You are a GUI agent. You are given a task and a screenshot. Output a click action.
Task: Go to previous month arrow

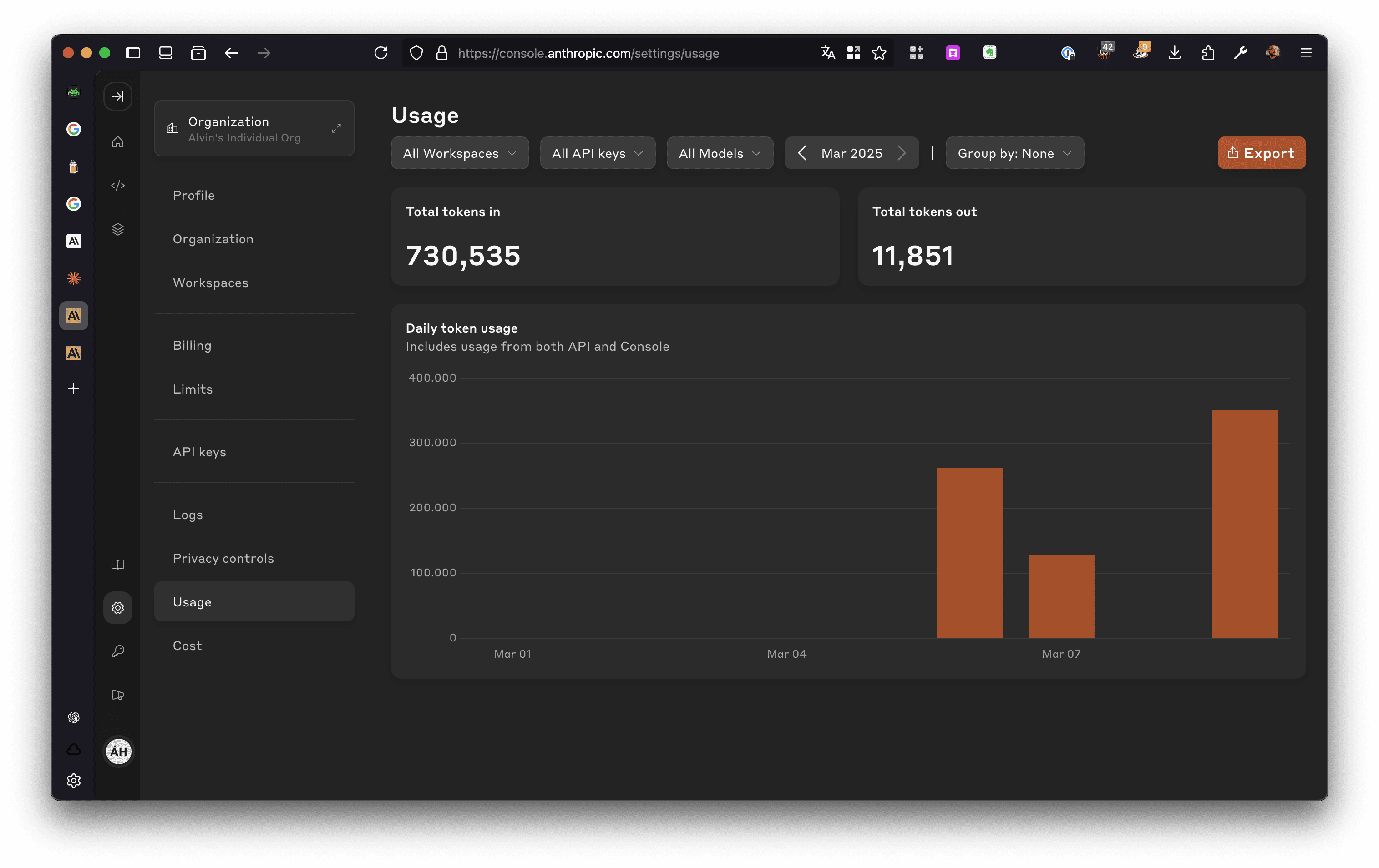click(802, 153)
